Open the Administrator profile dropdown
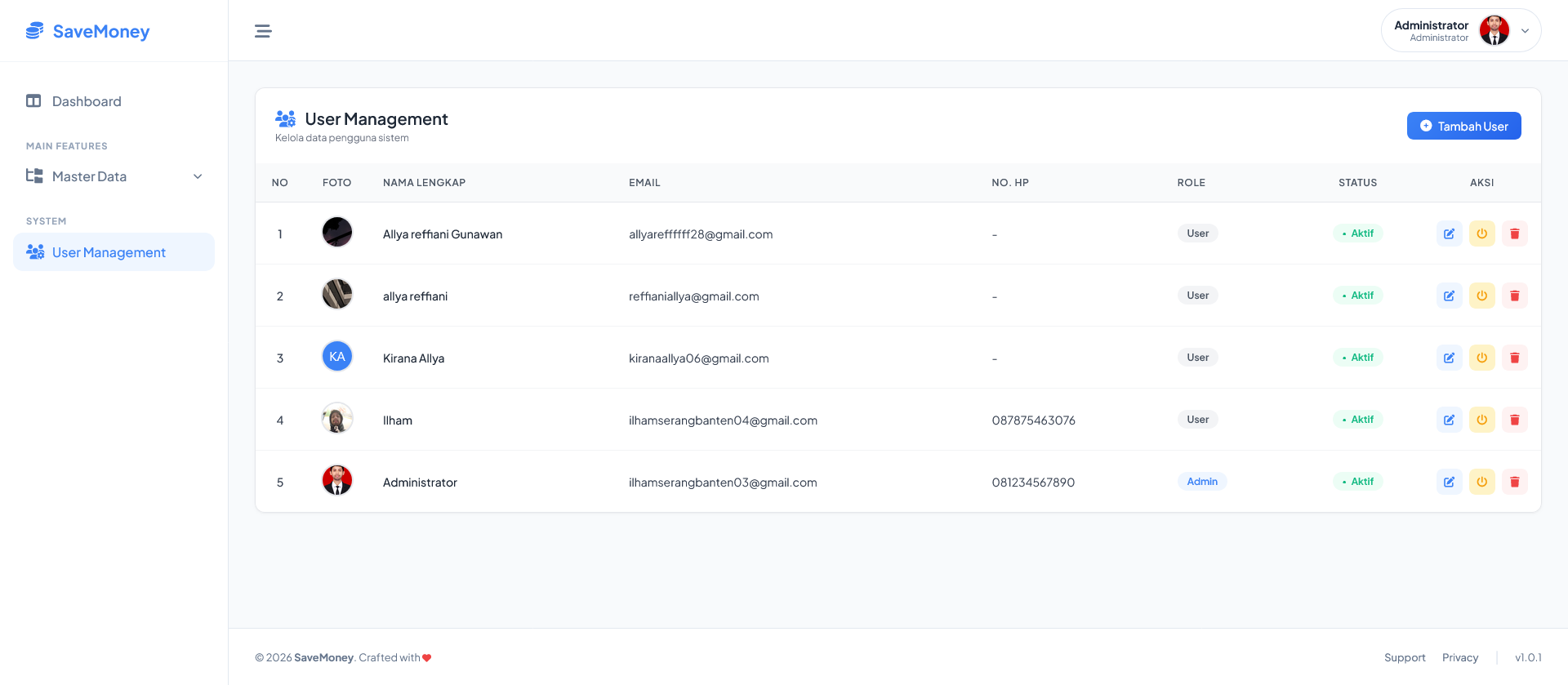The width and height of the screenshot is (1568, 685). click(x=1461, y=31)
